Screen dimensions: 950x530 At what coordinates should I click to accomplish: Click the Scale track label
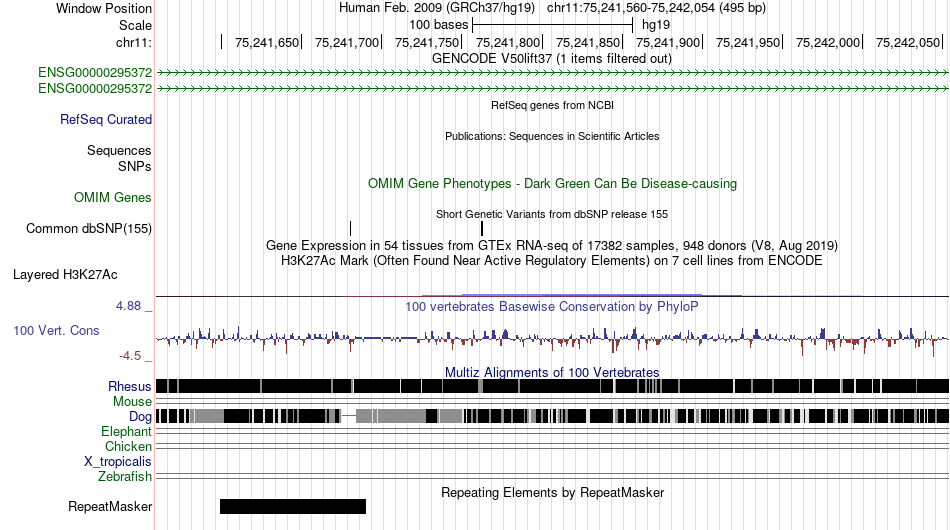(135, 25)
